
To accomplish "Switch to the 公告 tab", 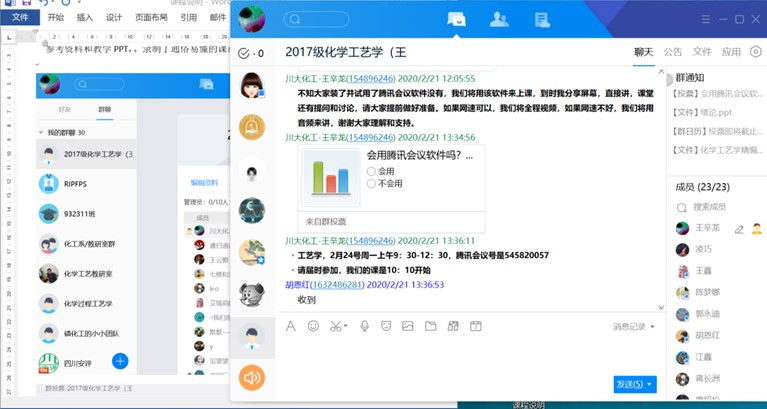I will point(673,52).
